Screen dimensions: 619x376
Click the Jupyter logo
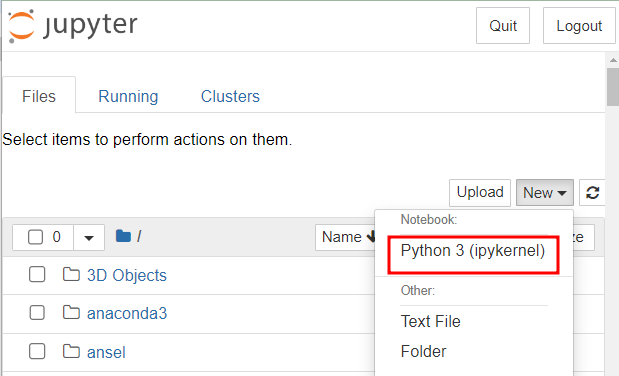[x=73, y=26]
